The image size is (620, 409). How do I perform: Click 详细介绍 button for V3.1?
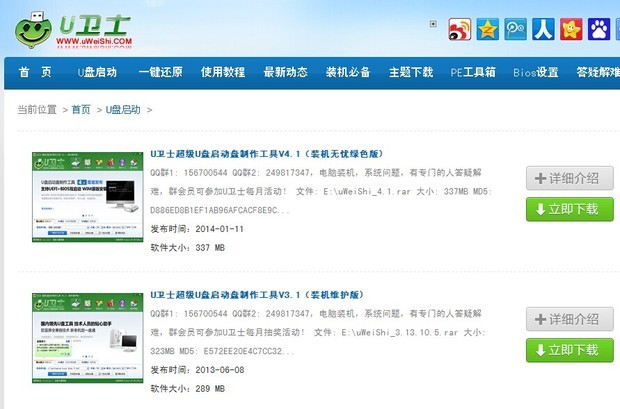tap(570, 319)
